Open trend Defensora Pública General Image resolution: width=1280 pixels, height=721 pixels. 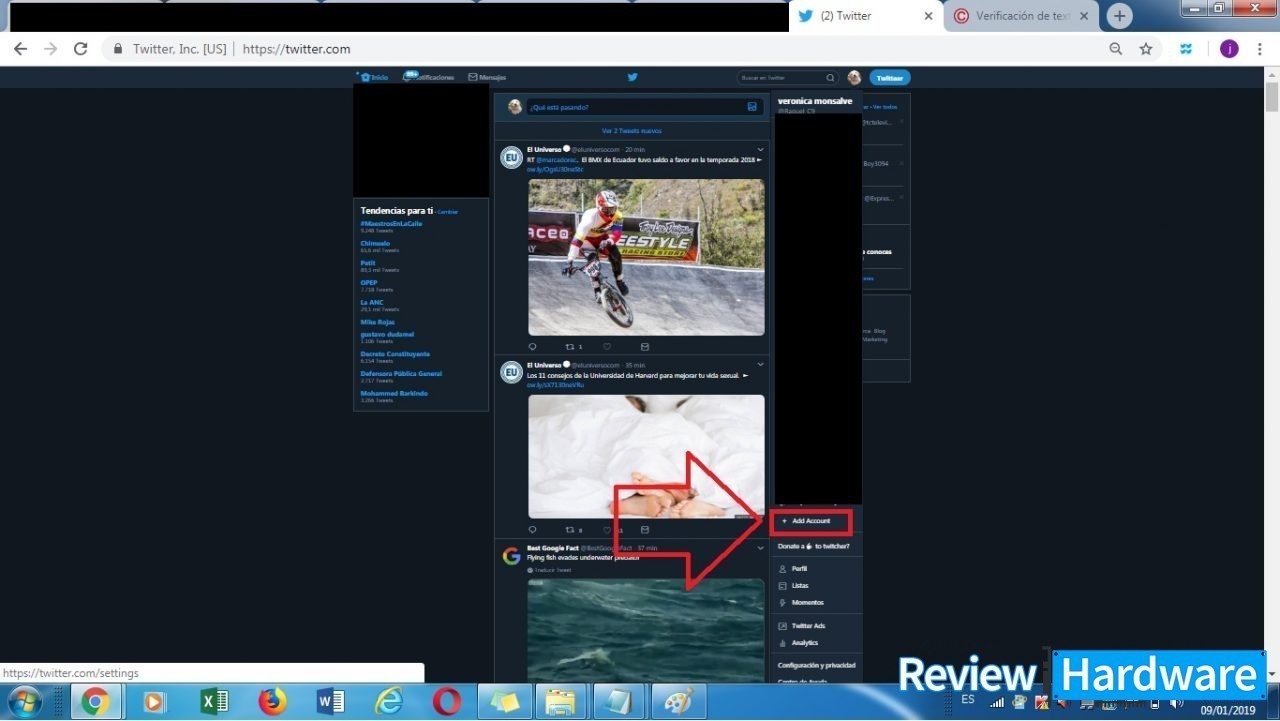coord(401,374)
